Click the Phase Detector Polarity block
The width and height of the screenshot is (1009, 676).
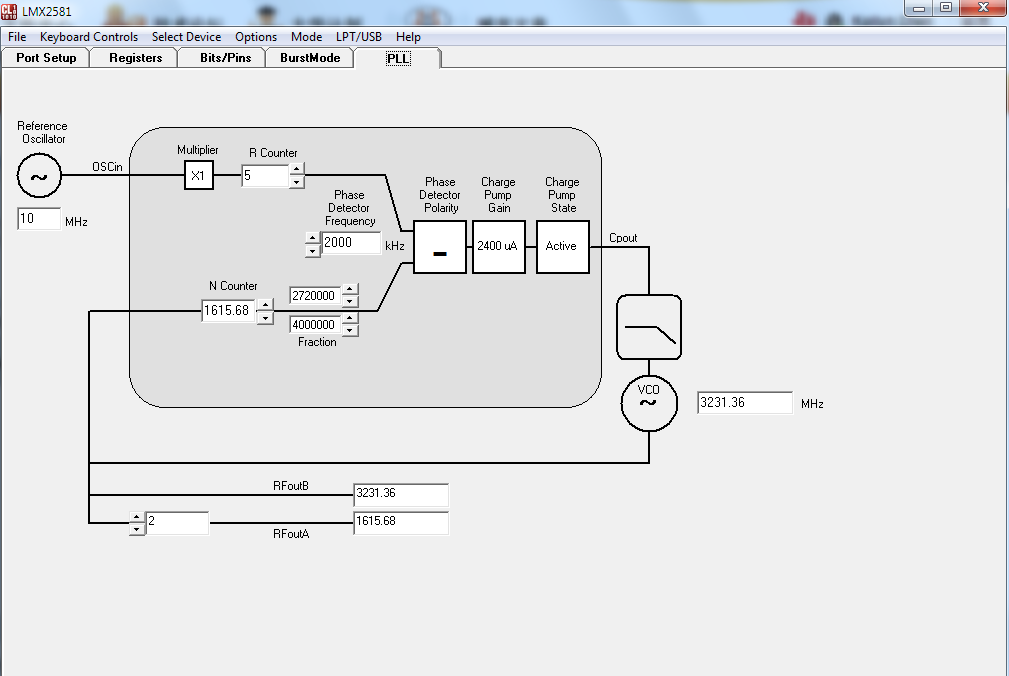(x=440, y=247)
